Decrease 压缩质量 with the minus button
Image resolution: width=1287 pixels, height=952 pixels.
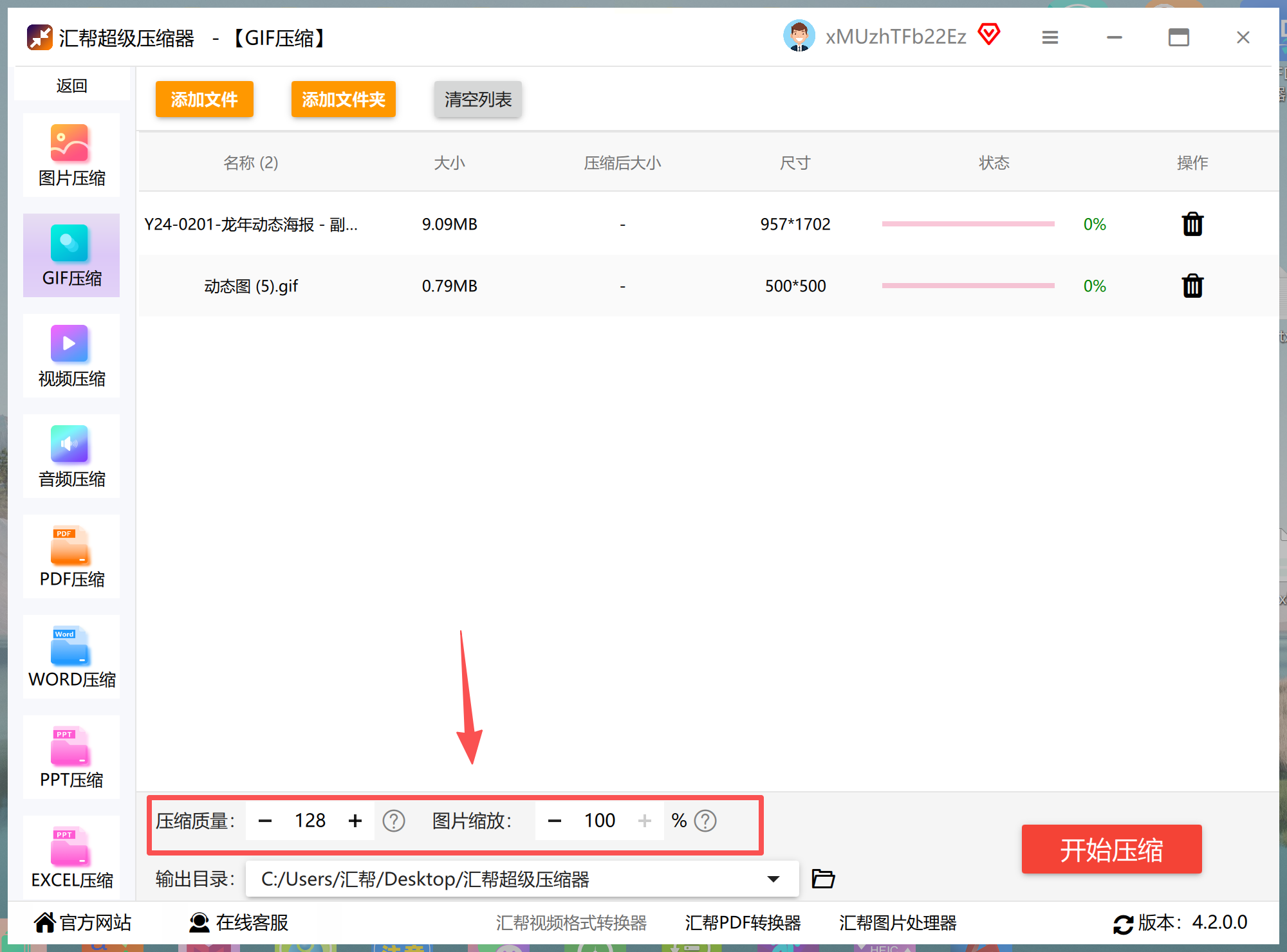(x=265, y=821)
